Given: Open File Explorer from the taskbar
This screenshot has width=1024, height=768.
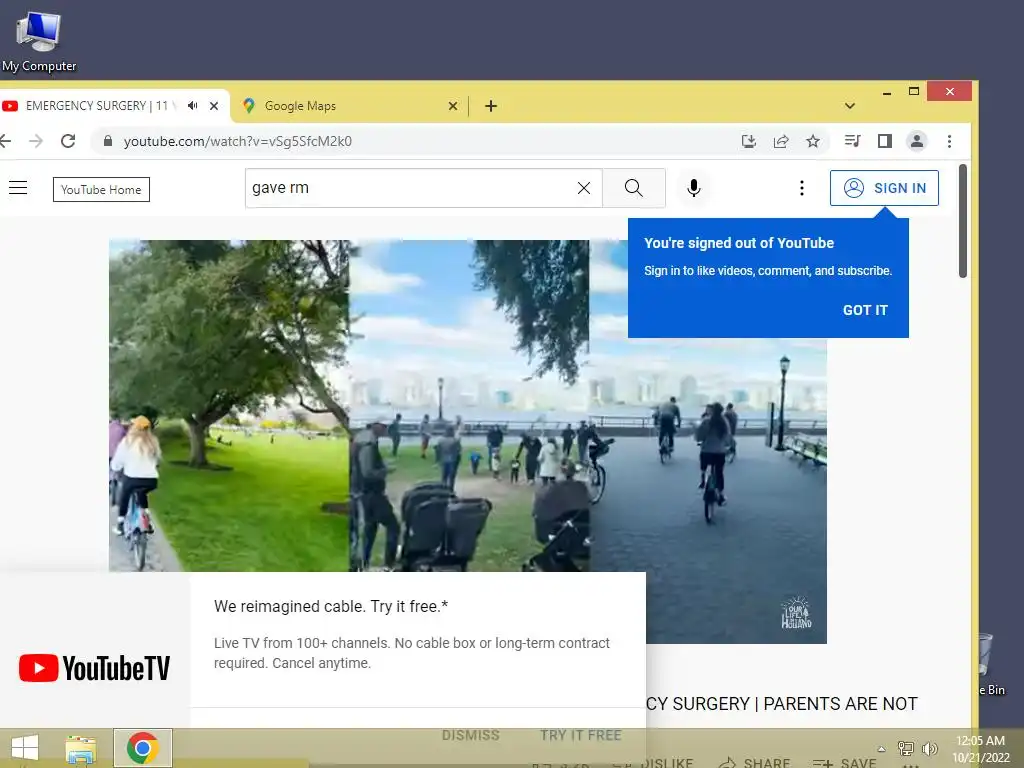Looking at the screenshot, I should (x=81, y=748).
